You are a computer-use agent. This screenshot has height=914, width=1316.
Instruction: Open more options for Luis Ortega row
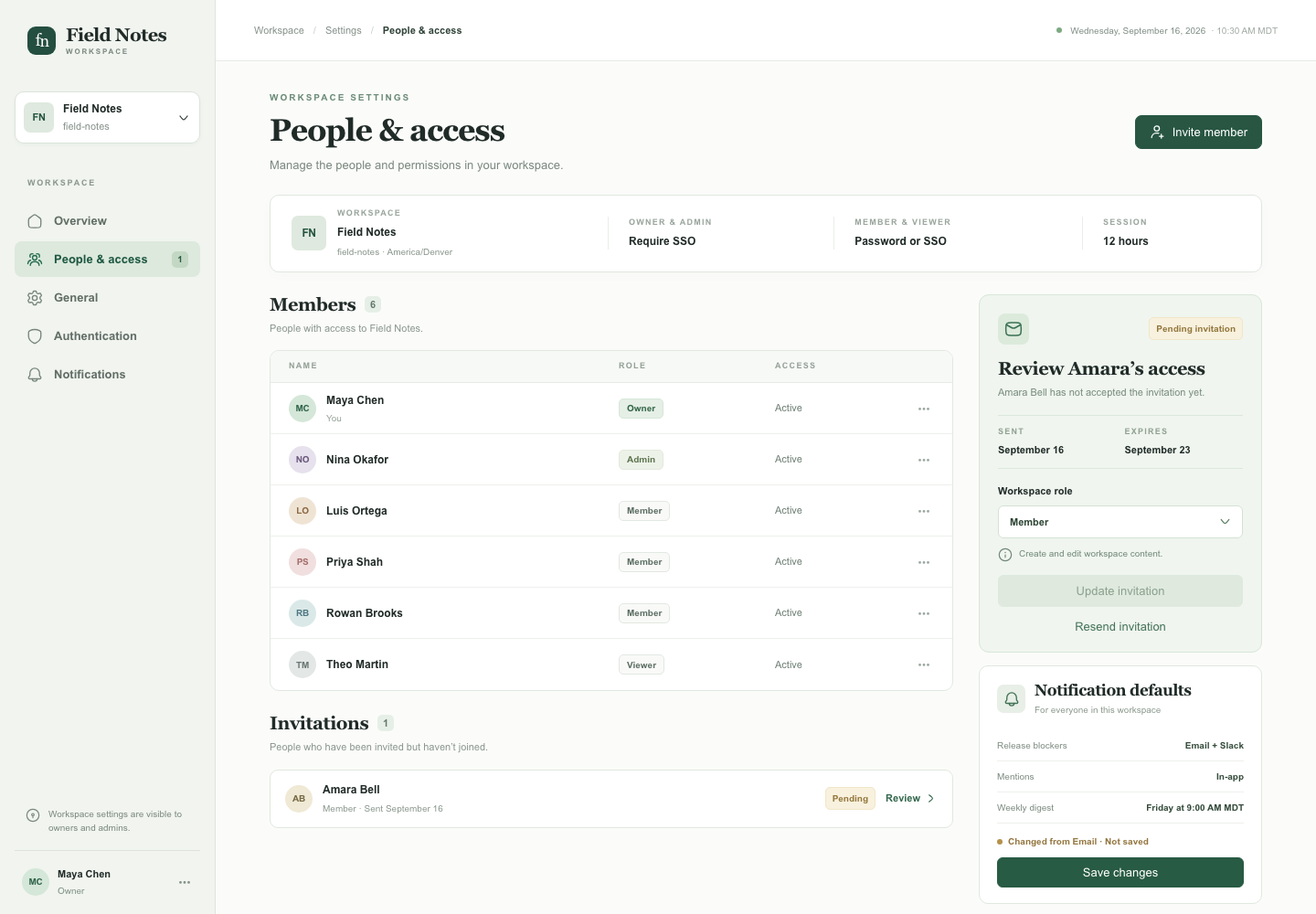pyautogui.click(x=924, y=511)
